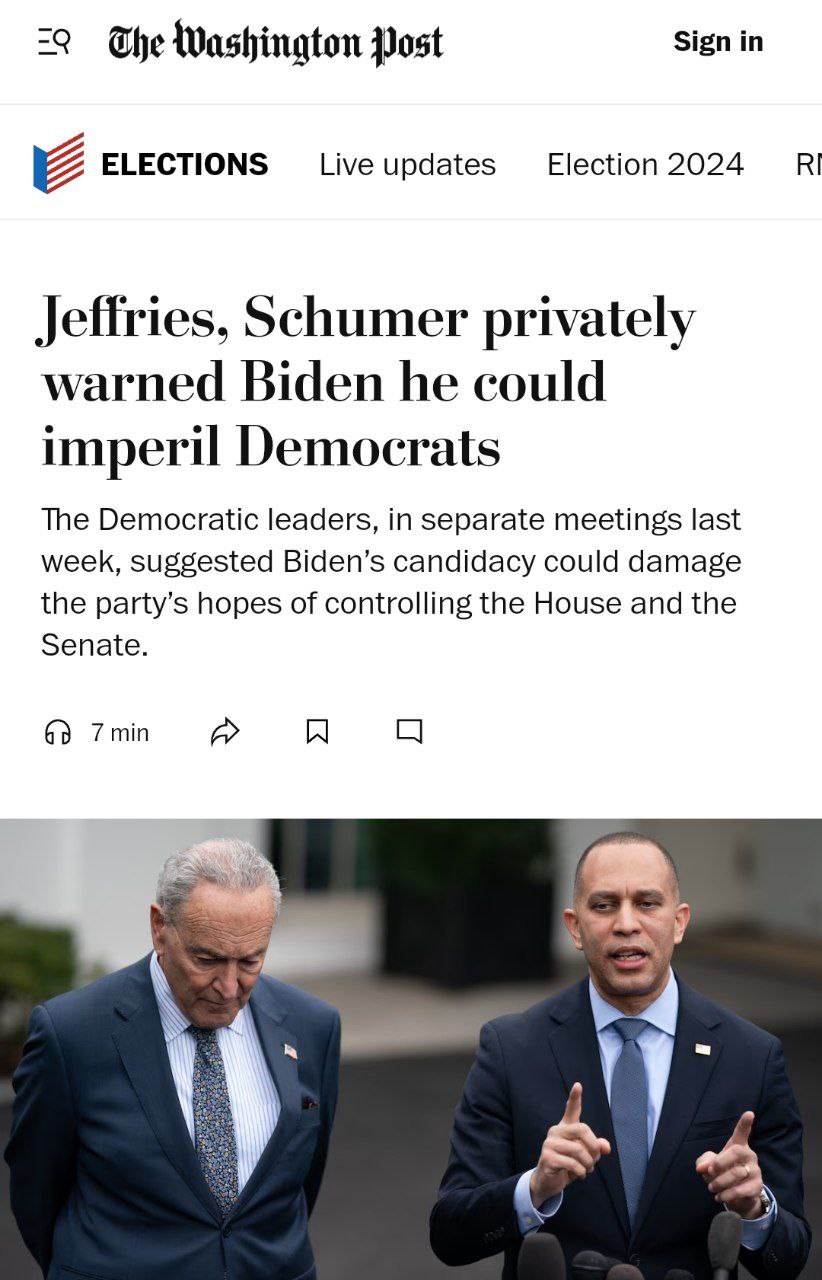Tap the Elections striped flag icon

59,163
